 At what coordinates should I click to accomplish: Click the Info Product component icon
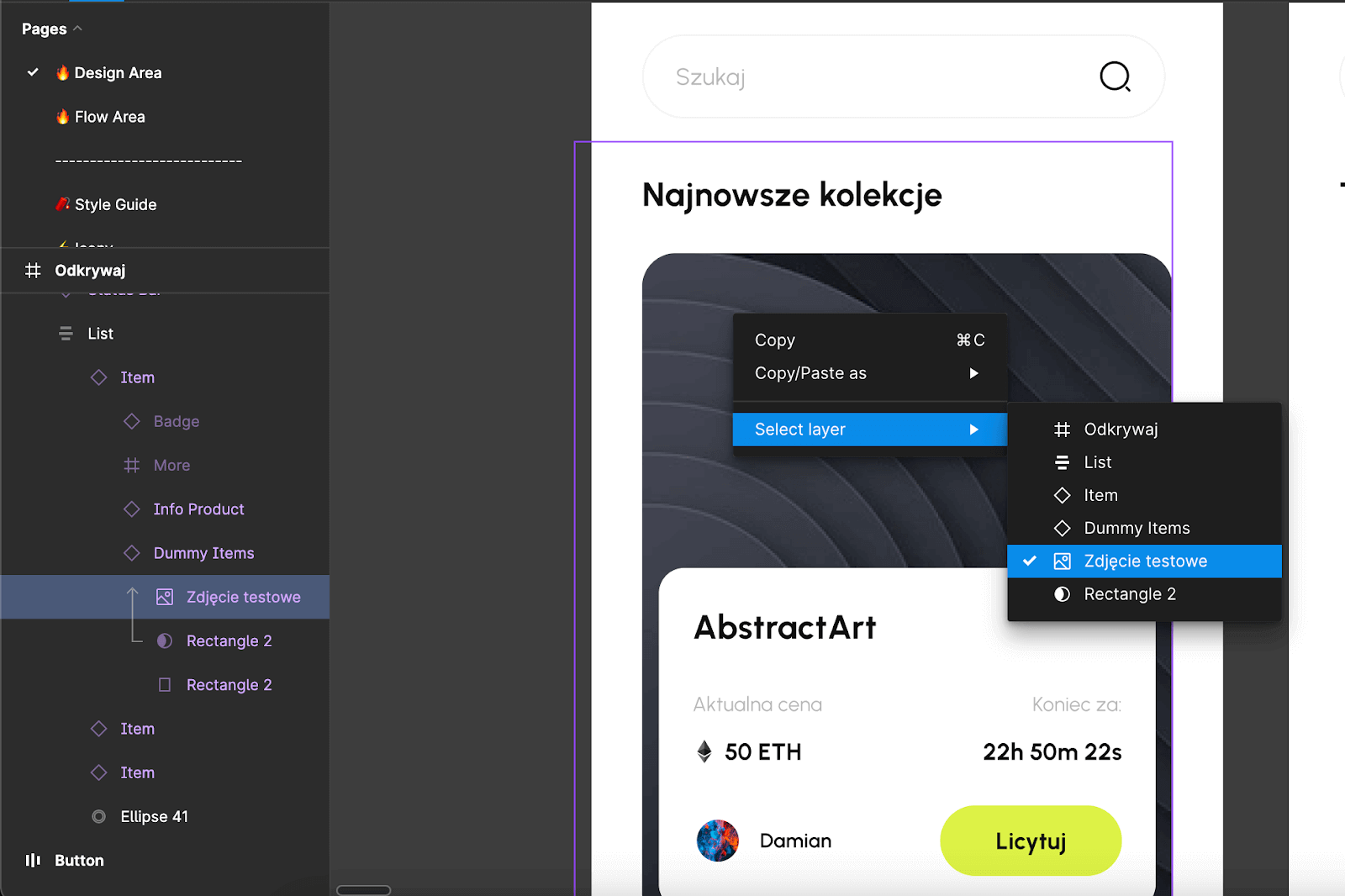click(131, 509)
